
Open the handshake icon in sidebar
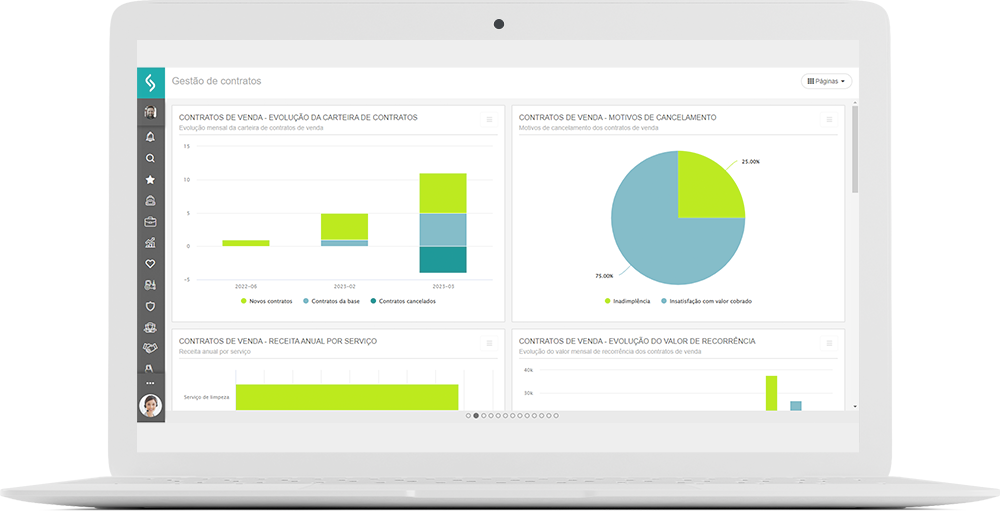(x=150, y=348)
